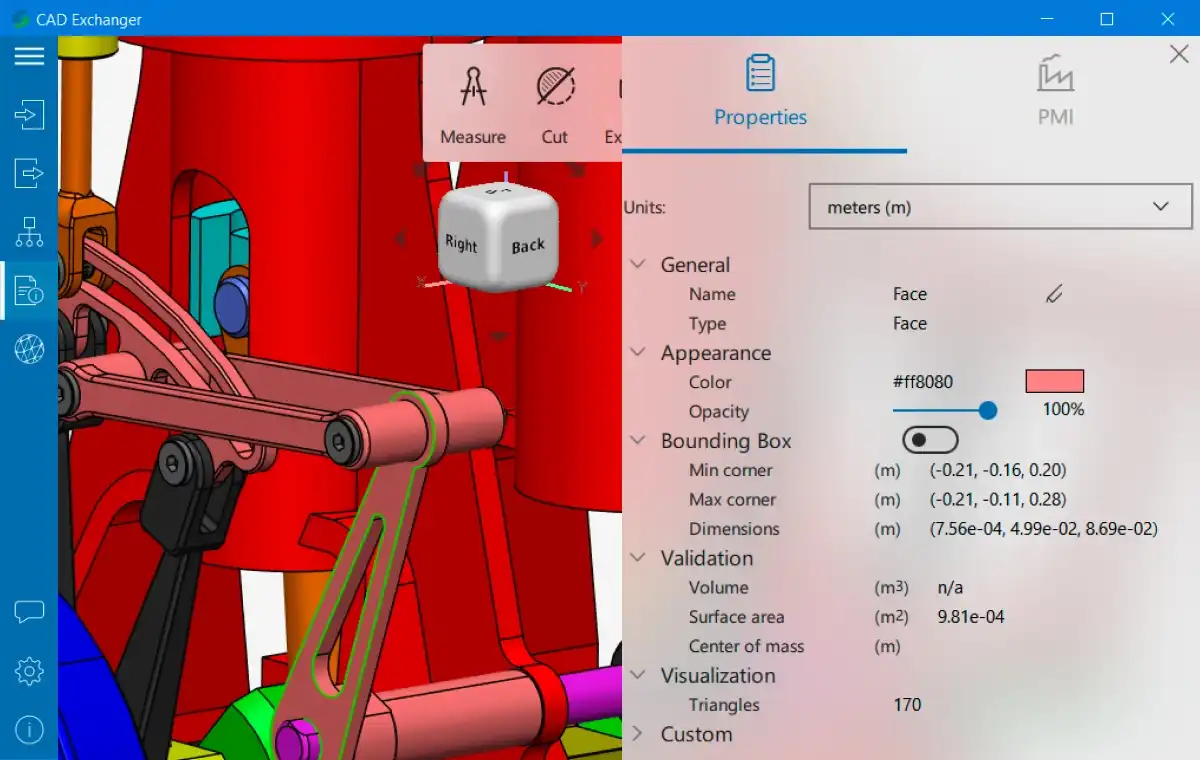
Task: Maximize the CAD Exchanger window
Action: point(1107,19)
